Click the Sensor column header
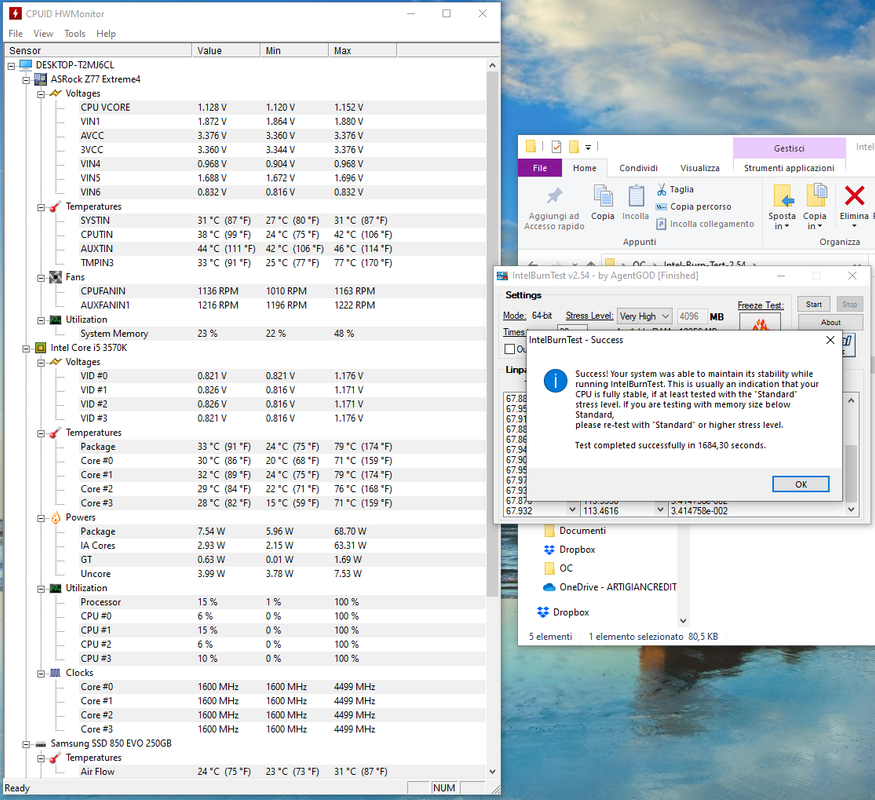 pos(98,51)
